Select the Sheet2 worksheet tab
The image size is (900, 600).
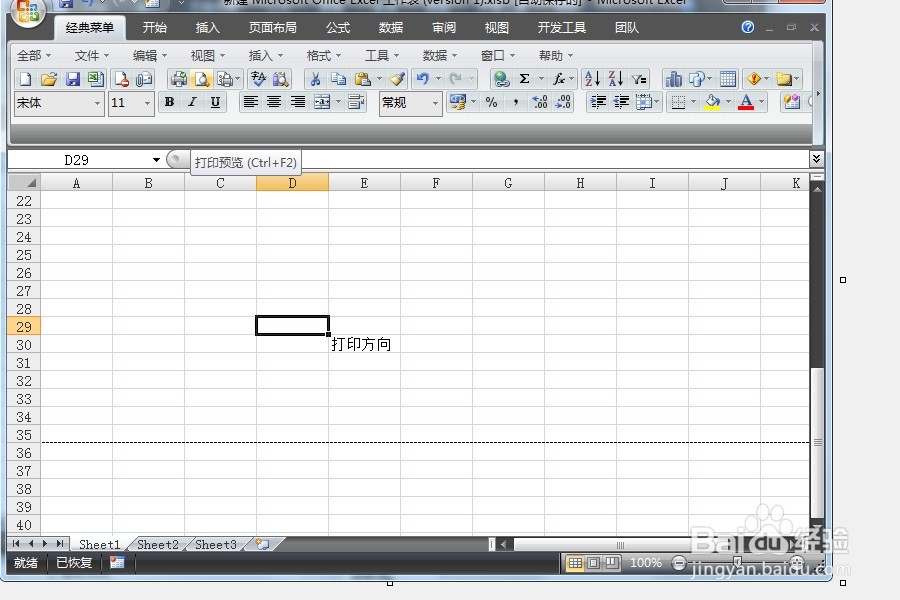[158, 544]
